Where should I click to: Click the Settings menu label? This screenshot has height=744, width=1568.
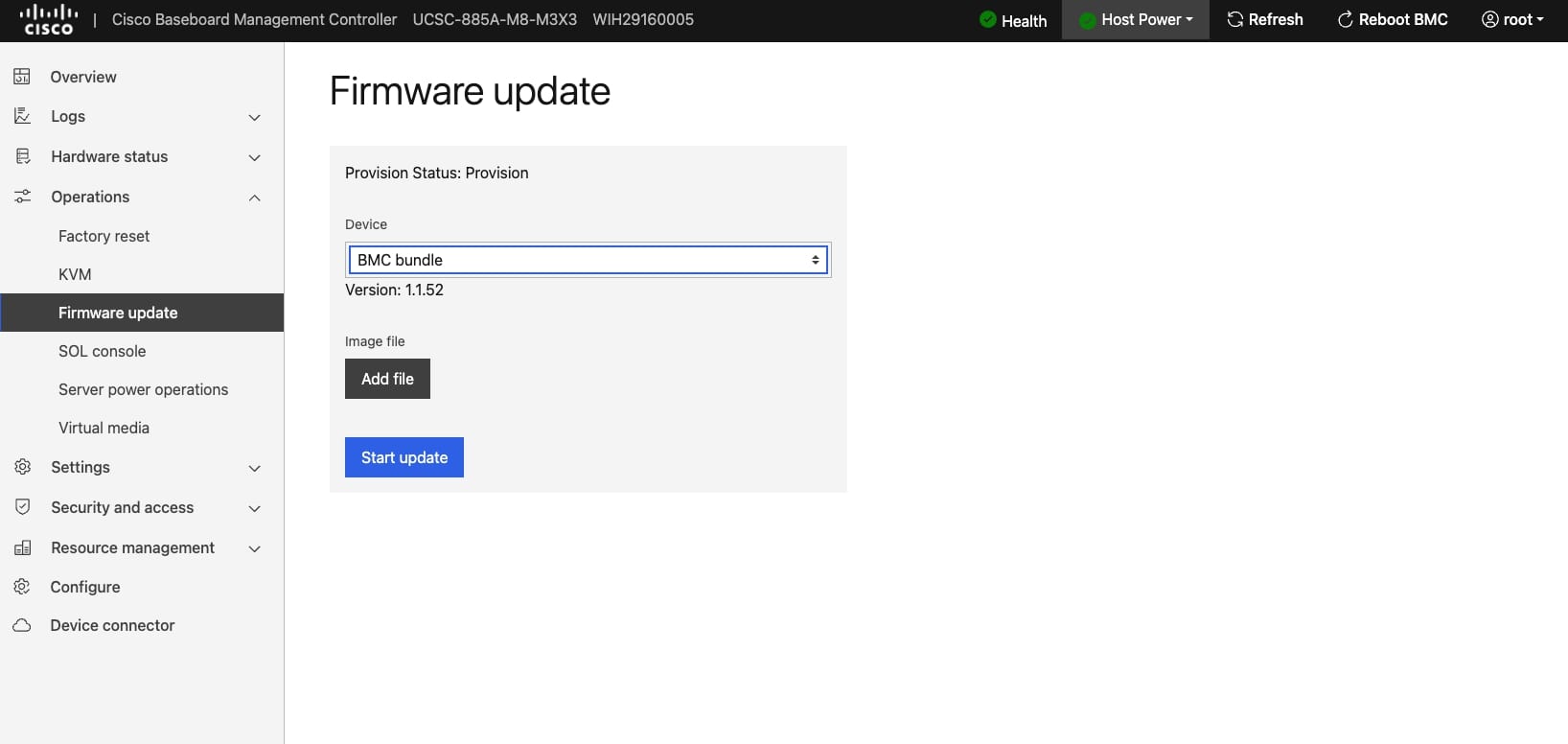point(81,467)
